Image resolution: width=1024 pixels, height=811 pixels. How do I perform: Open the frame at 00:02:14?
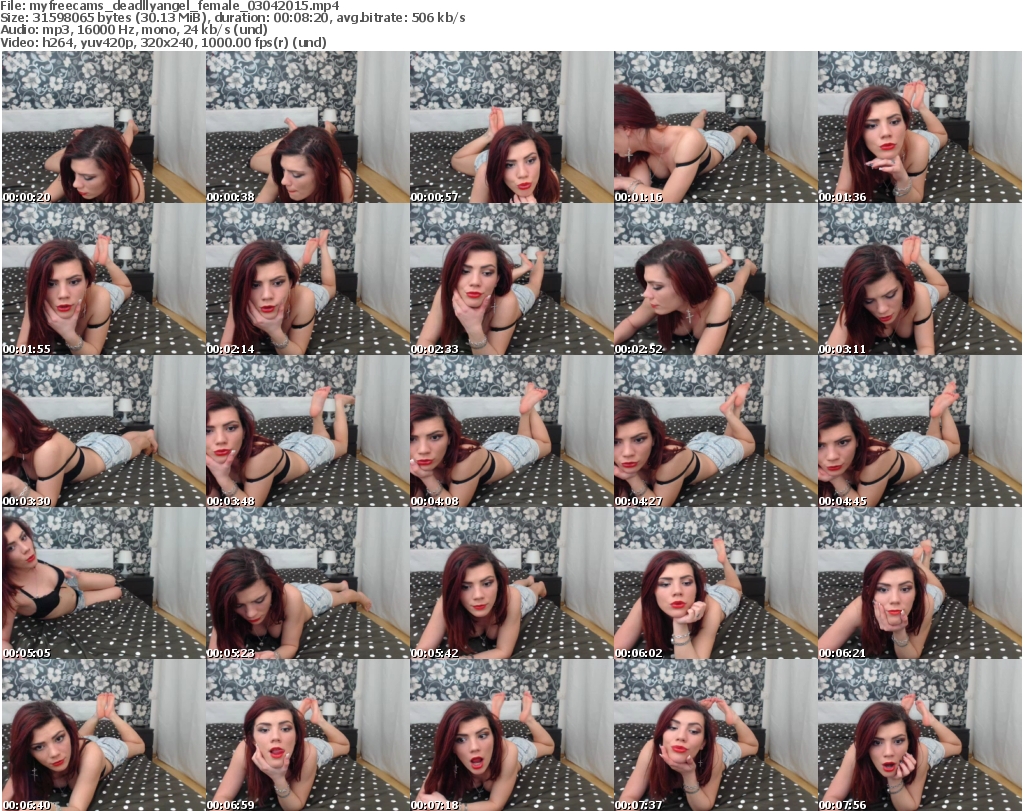pos(308,279)
